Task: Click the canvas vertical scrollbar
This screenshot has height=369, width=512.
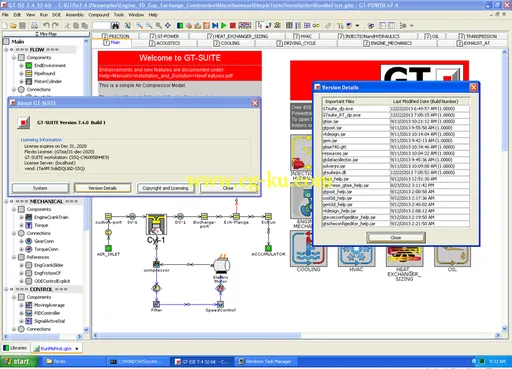Action: click(x=504, y=103)
